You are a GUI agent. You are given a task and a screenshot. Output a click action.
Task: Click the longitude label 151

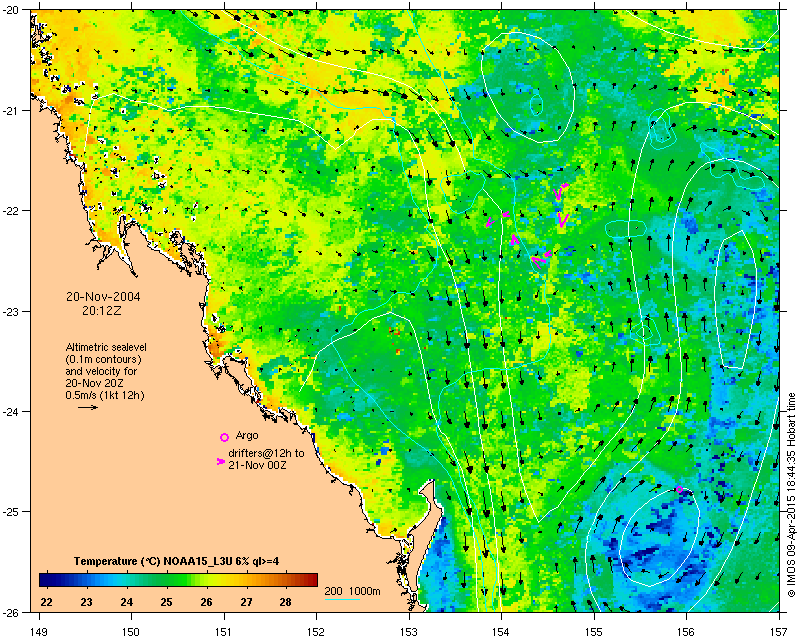click(224, 631)
